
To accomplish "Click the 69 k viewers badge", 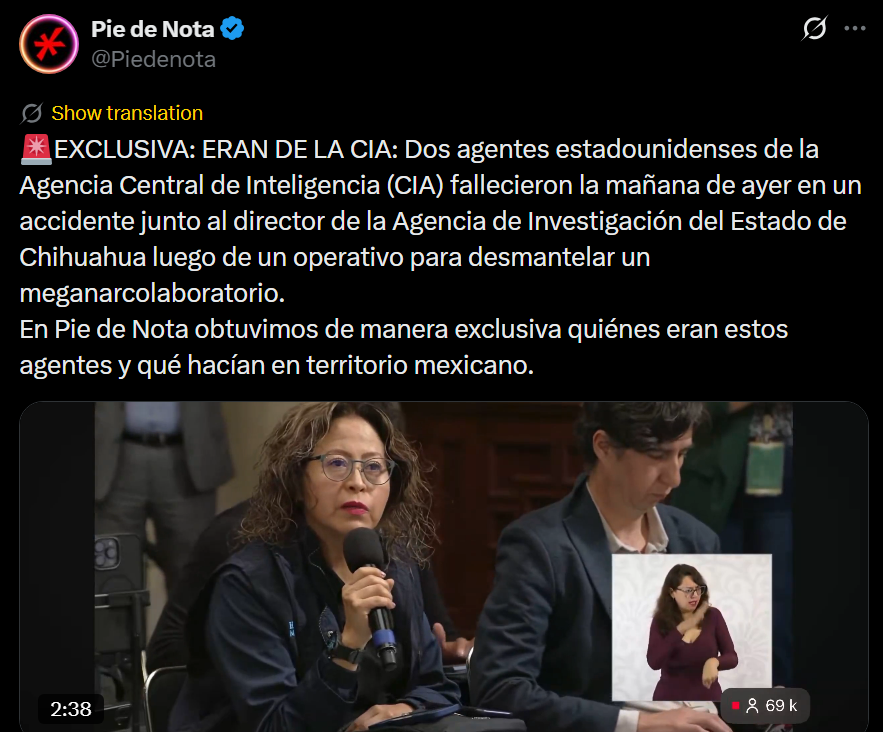I will click(765, 706).
